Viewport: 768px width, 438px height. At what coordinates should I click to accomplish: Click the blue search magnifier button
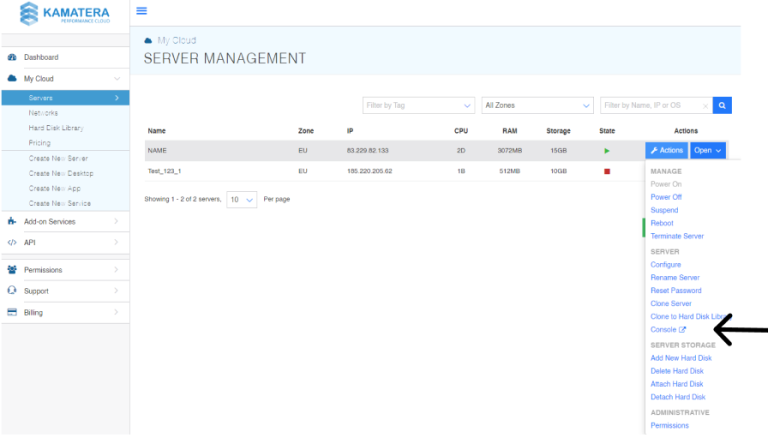(723, 105)
